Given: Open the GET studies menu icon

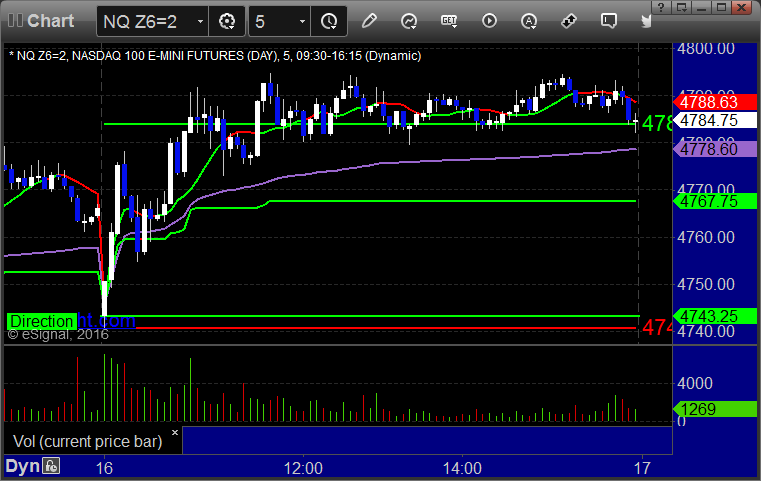Looking at the screenshot, I should 449,21.
